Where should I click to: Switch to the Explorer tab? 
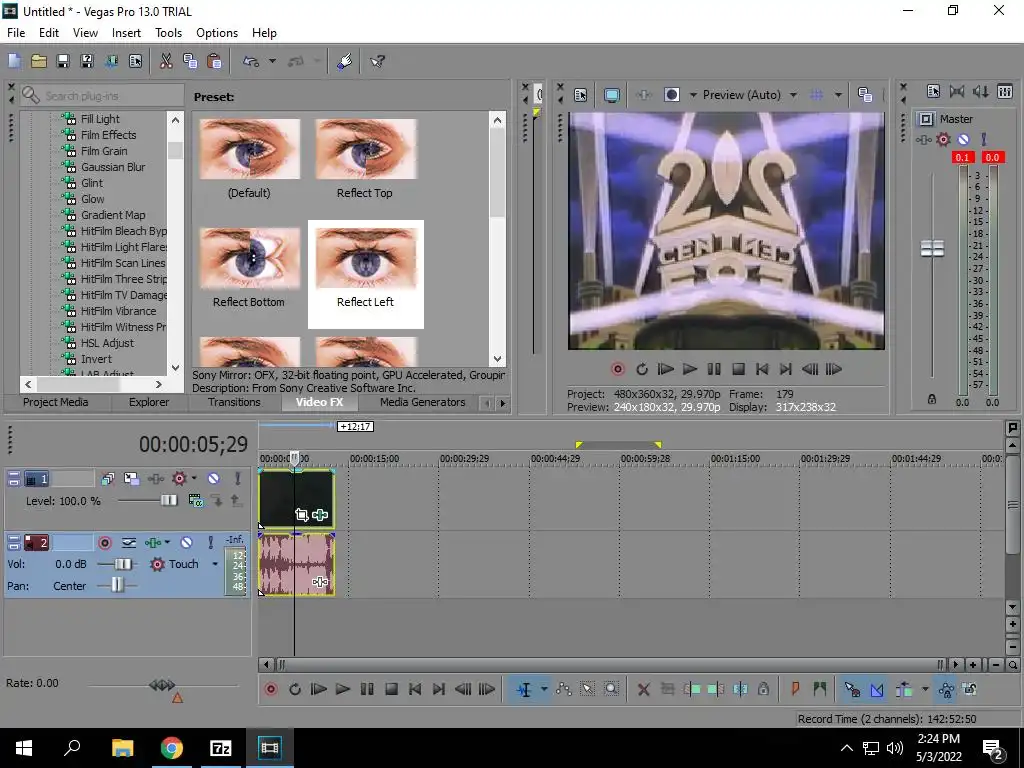pos(149,402)
